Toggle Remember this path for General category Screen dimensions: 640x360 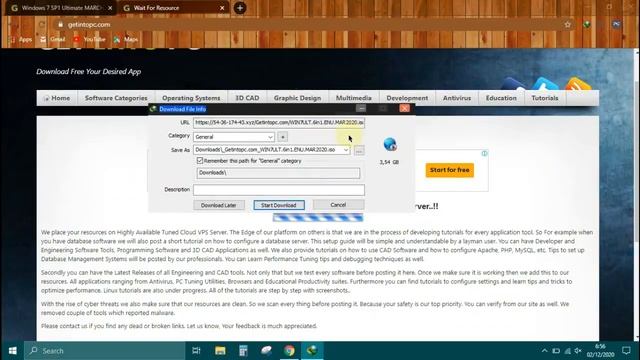point(200,161)
